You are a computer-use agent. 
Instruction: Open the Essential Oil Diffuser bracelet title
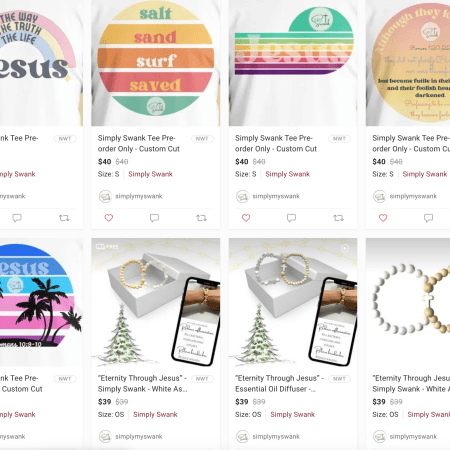279,384
